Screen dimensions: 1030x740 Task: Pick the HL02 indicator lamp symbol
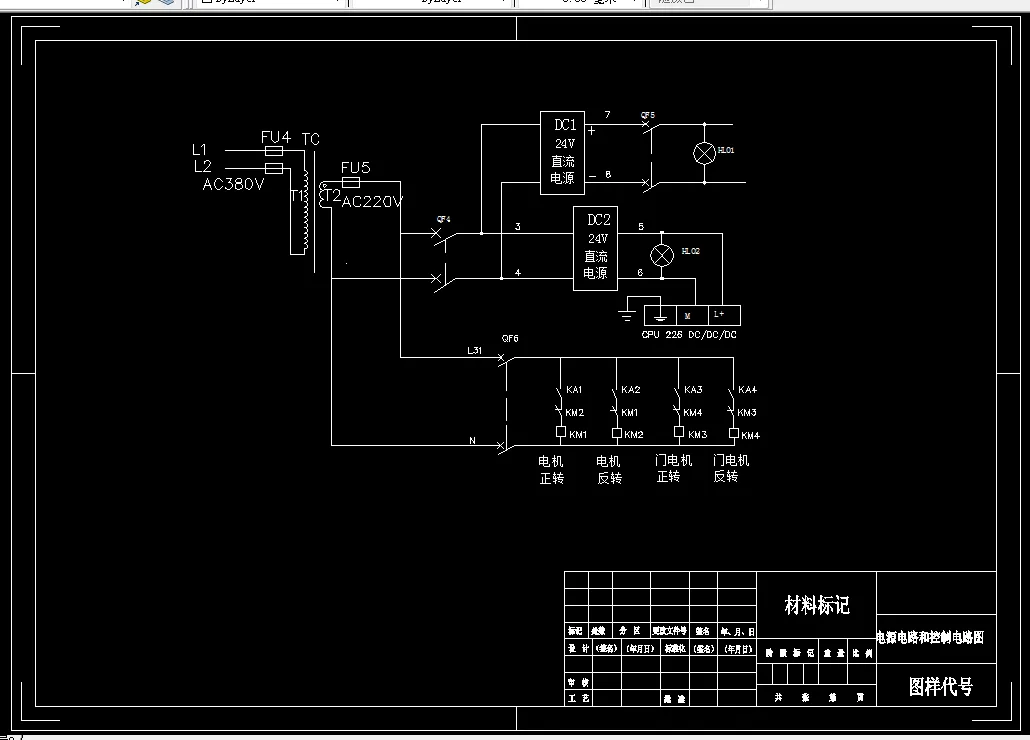[661, 255]
